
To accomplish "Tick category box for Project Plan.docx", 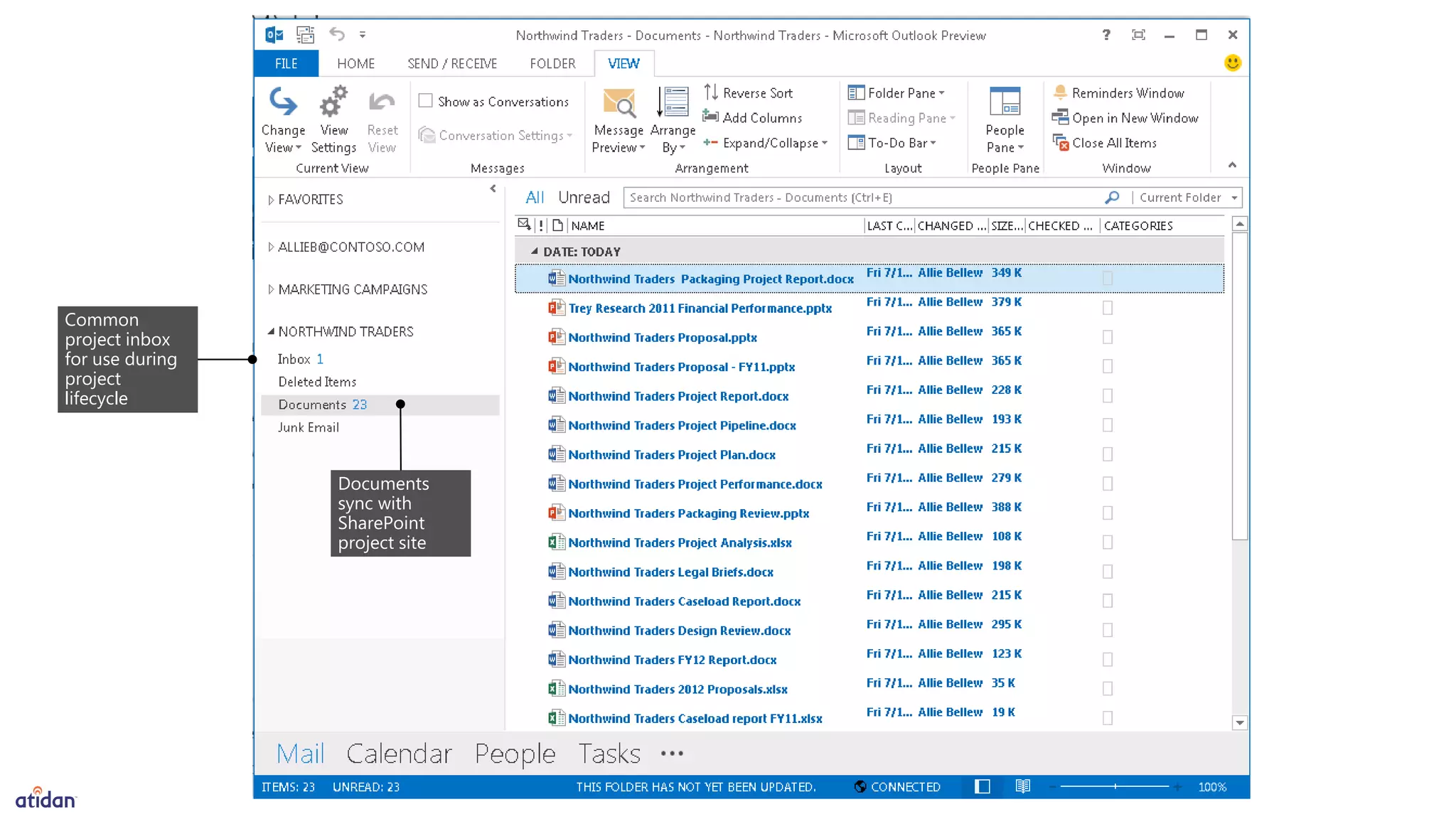I will coord(1107,454).
